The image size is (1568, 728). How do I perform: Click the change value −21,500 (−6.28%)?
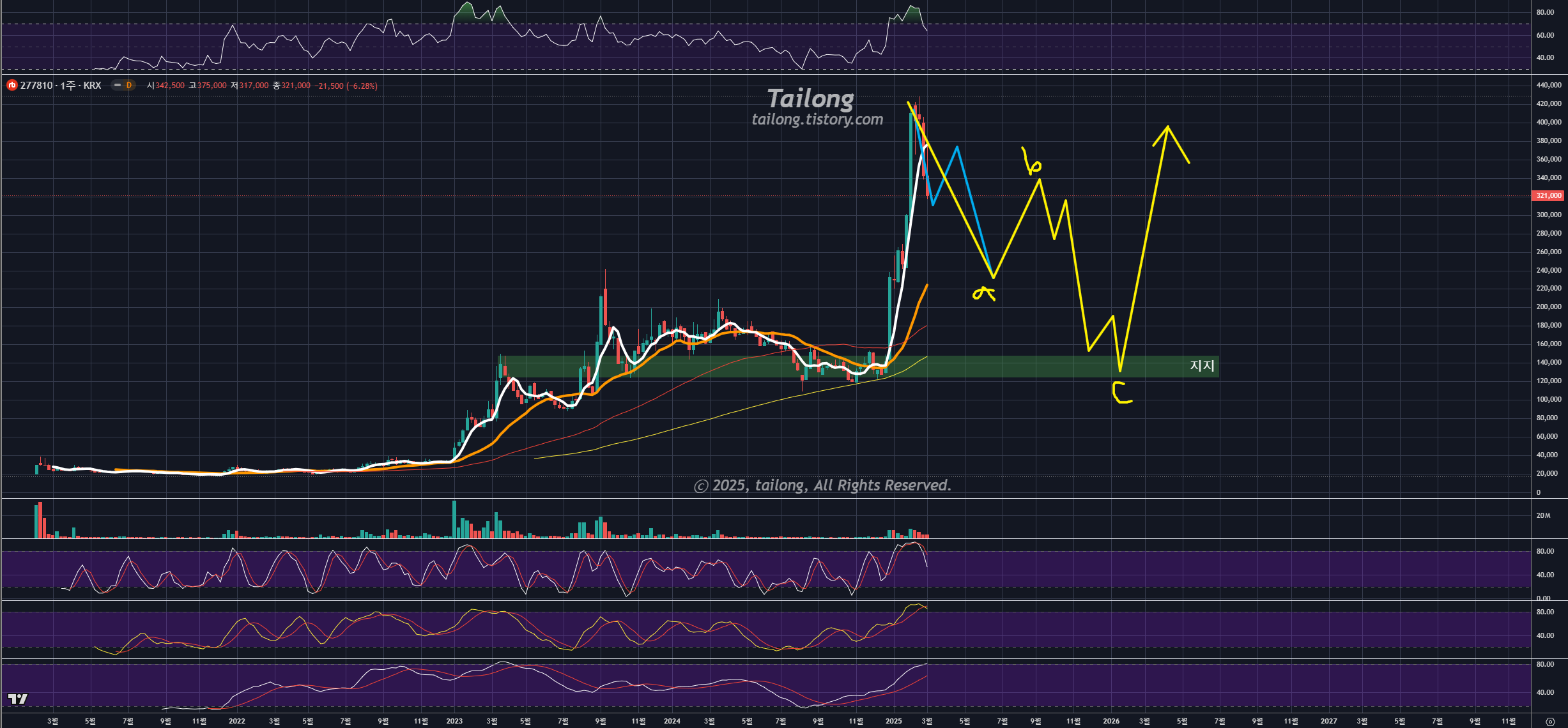346,86
